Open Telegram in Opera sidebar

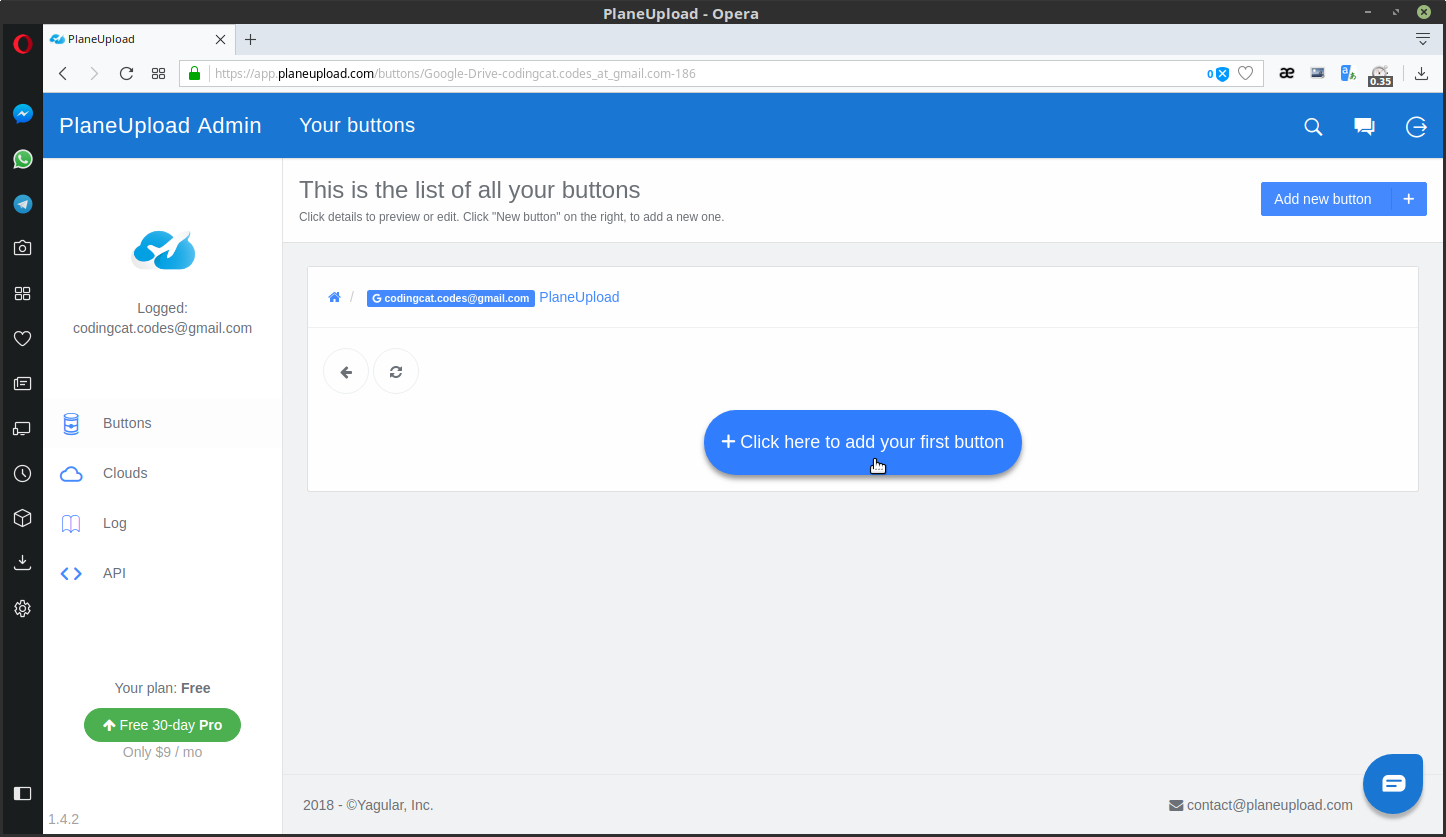22,204
